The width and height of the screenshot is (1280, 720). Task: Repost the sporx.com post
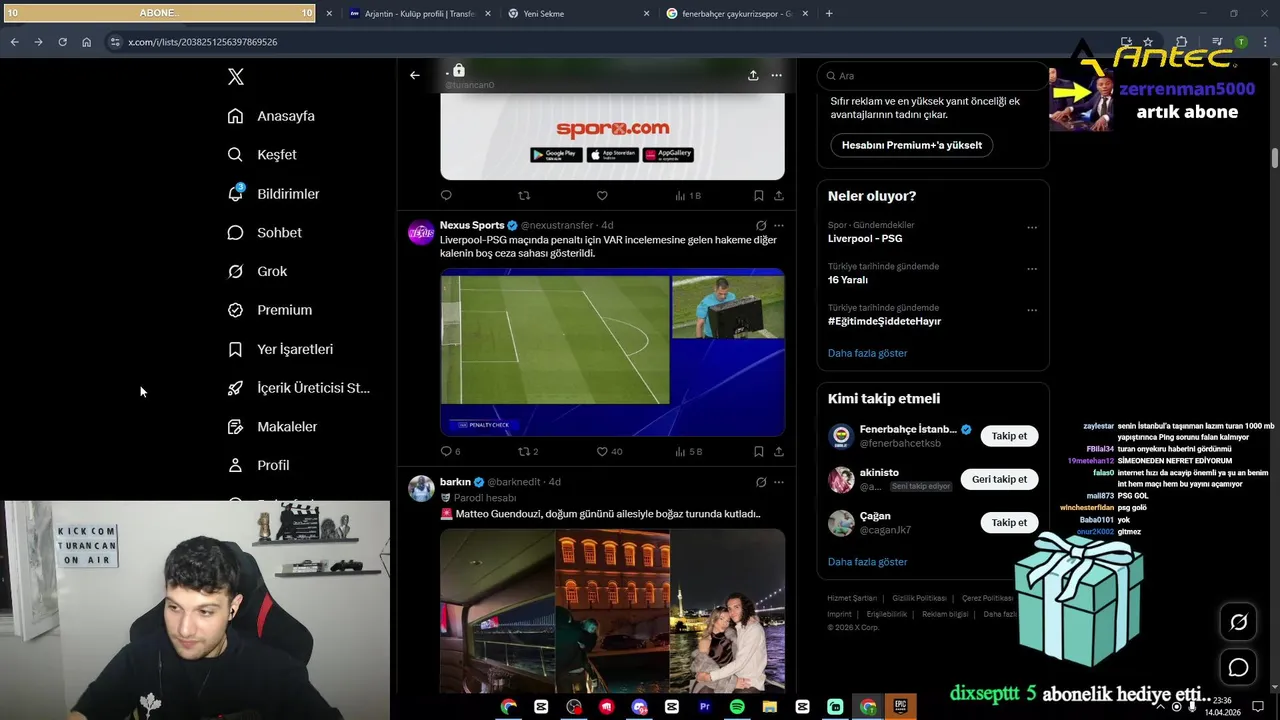(x=524, y=196)
